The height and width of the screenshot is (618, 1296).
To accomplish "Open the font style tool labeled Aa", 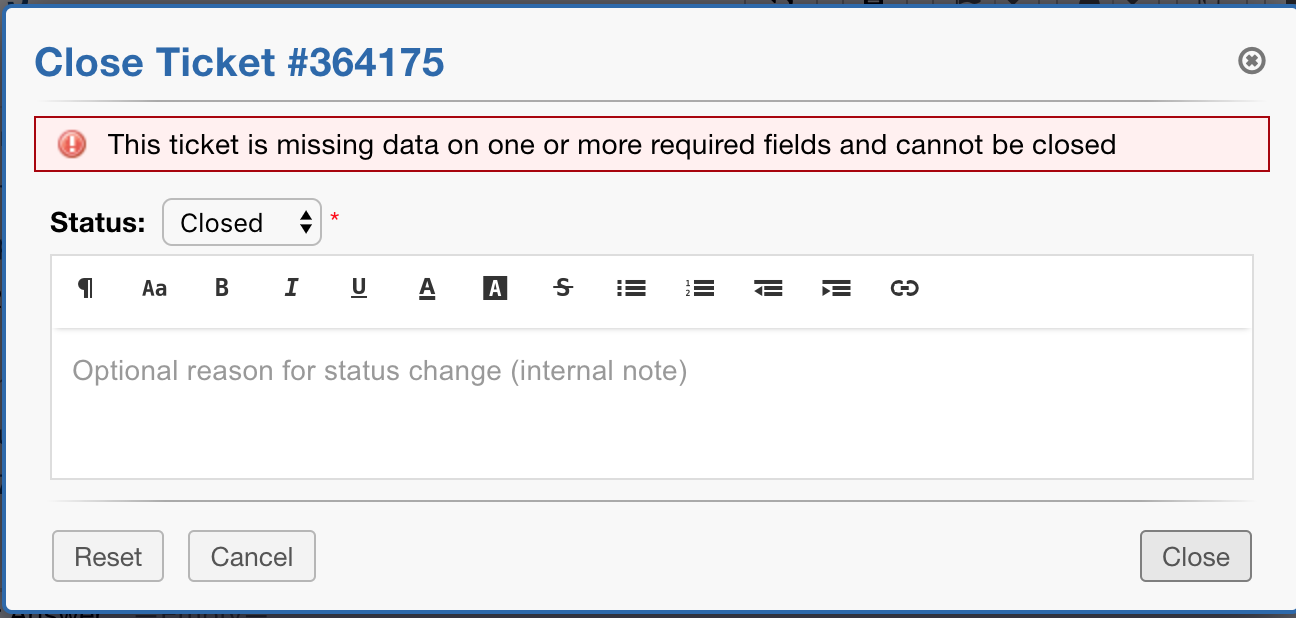I will click(153, 288).
